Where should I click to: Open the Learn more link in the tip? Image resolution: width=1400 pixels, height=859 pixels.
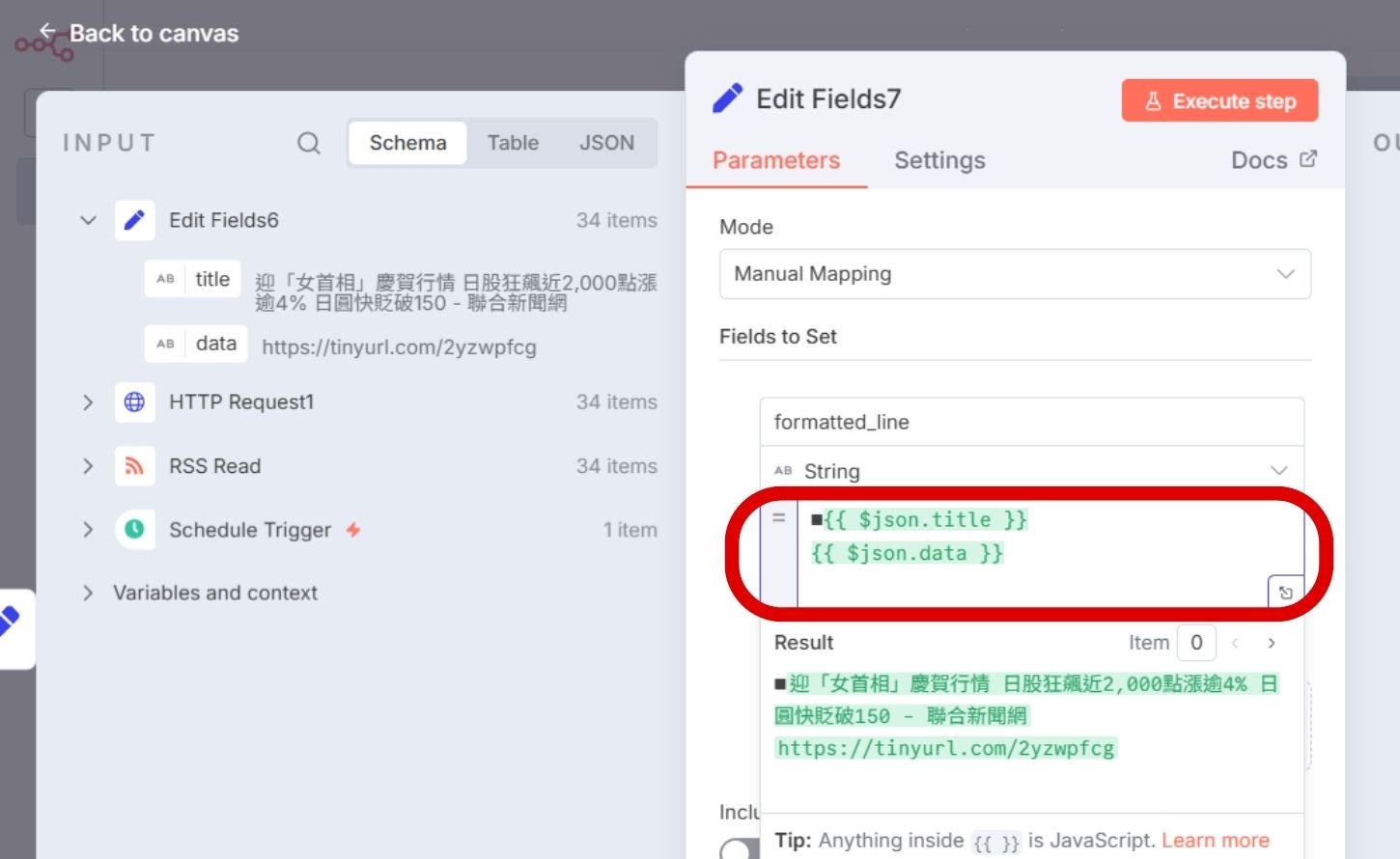[1216, 840]
